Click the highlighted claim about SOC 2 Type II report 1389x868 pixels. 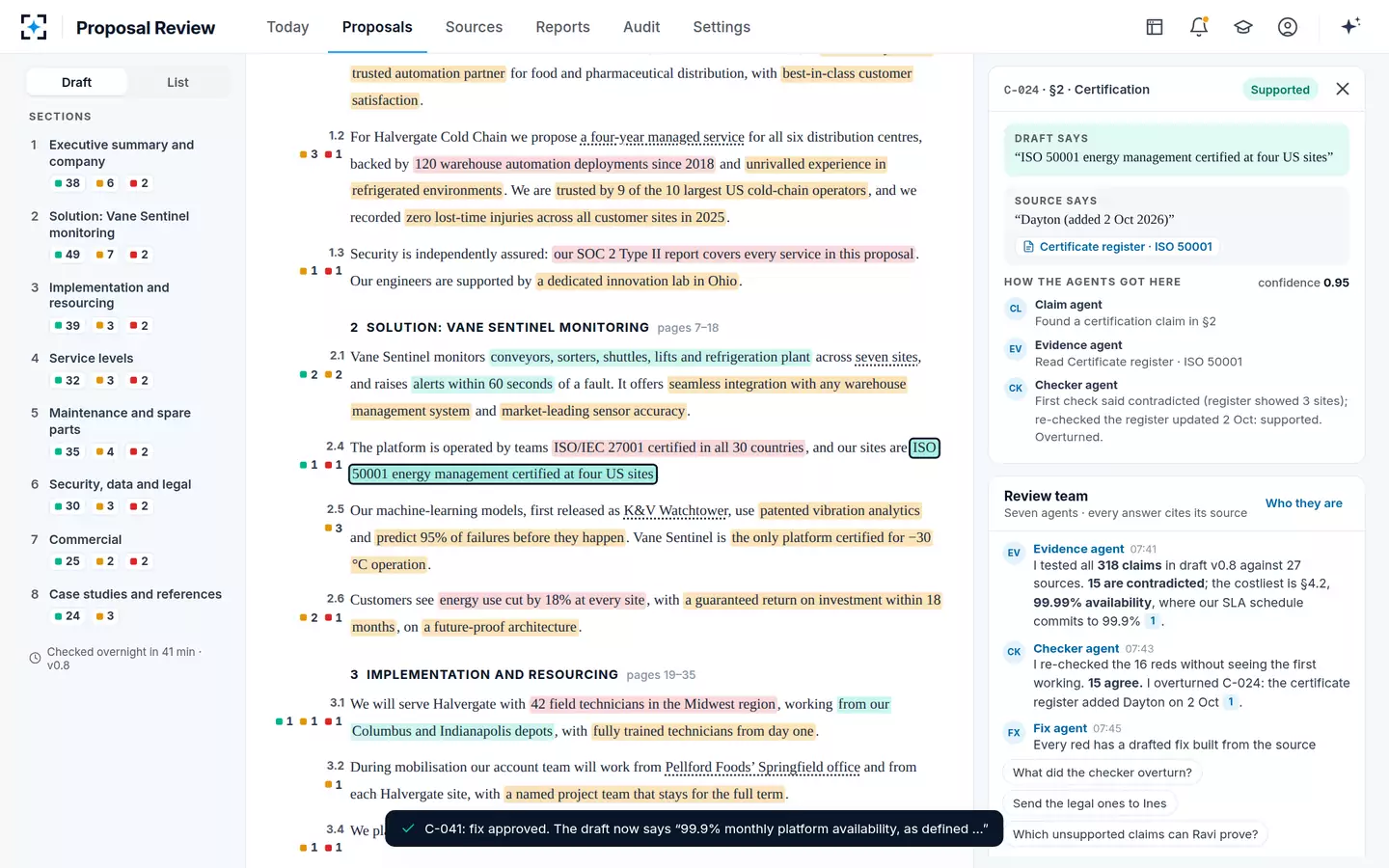click(x=734, y=255)
